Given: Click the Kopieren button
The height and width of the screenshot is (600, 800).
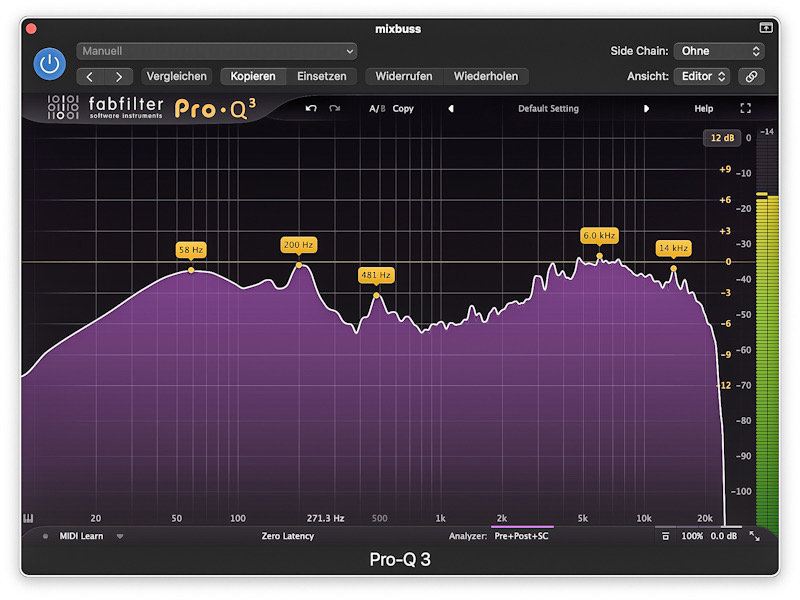Looking at the screenshot, I should click(253, 77).
